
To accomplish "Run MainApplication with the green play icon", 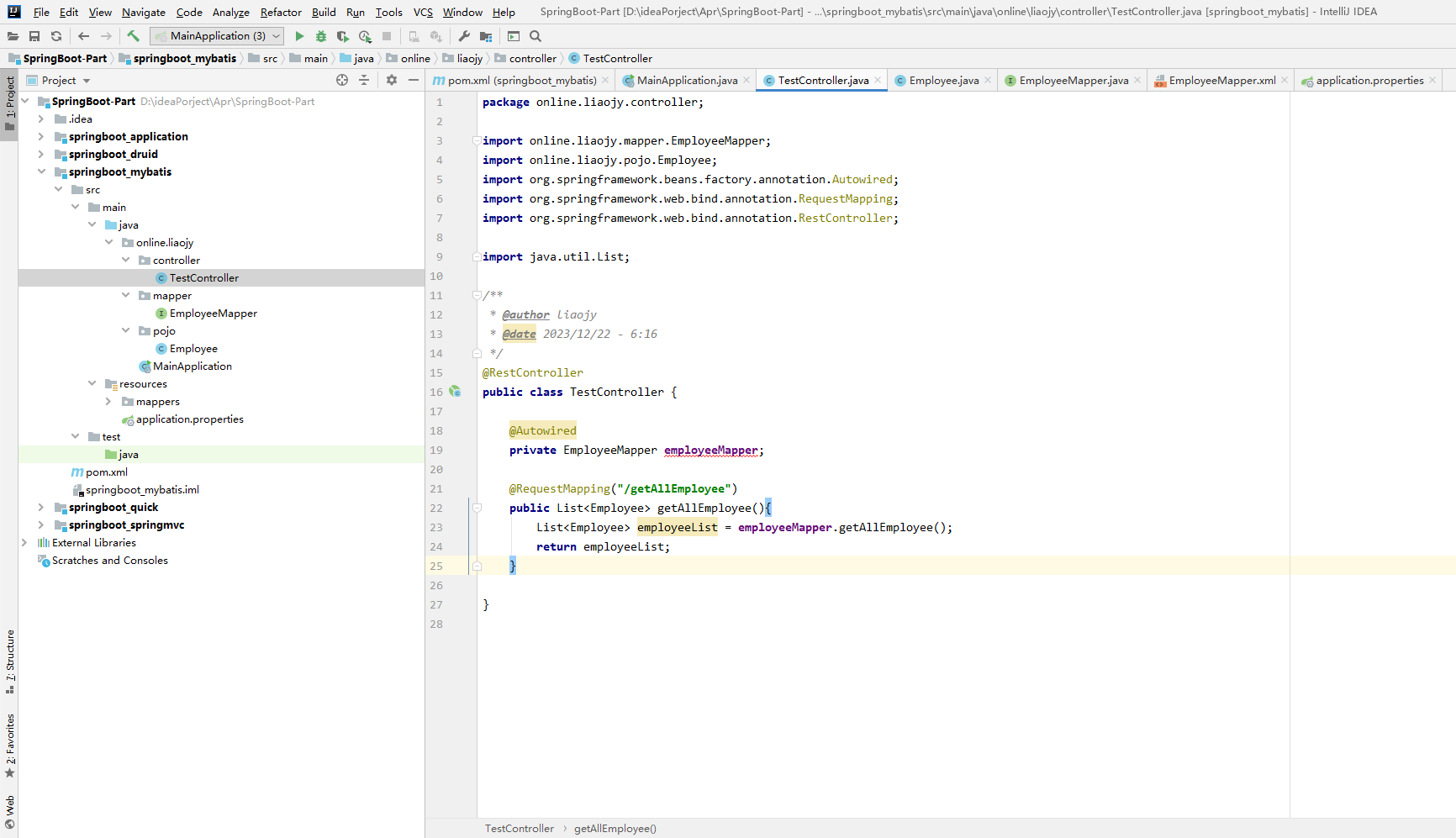I will click(299, 36).
